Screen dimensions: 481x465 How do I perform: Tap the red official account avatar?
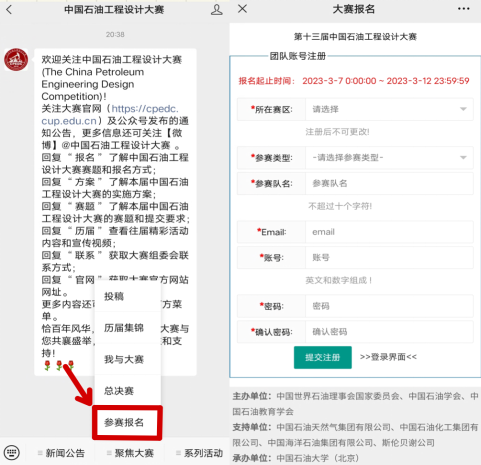pos(16,59)
